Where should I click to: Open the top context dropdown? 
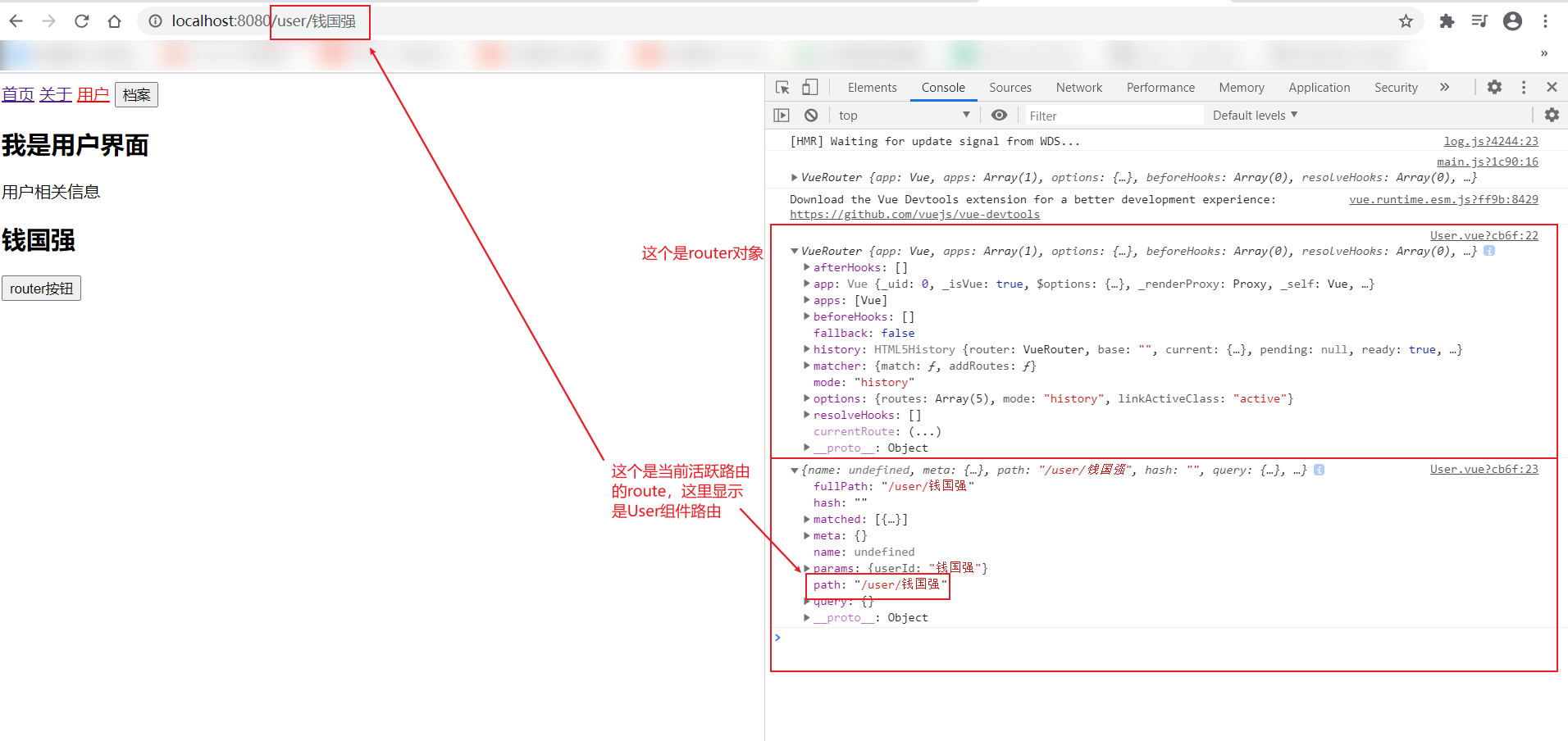point(905,116)
